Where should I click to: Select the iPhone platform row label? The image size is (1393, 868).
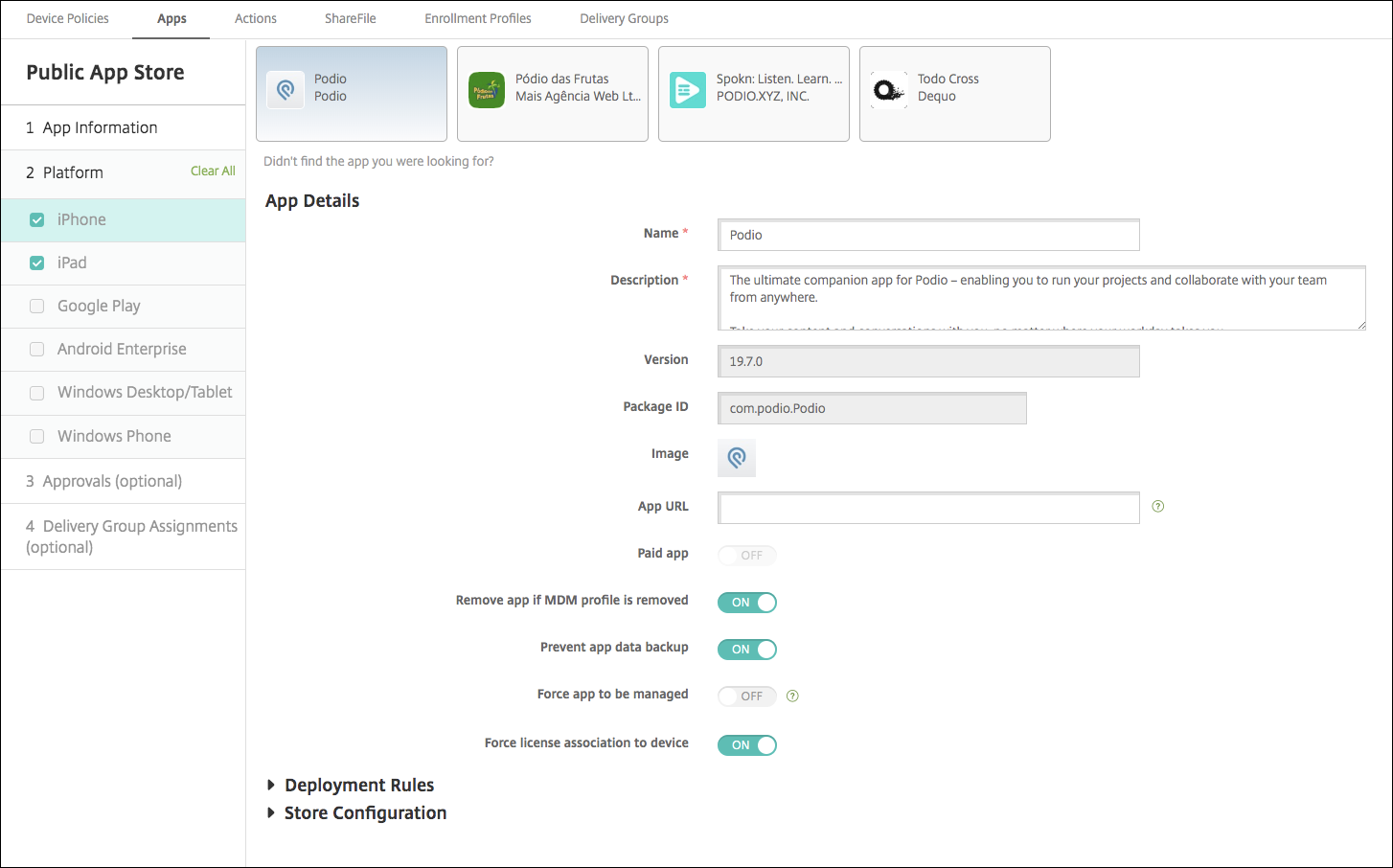point(81,220)
